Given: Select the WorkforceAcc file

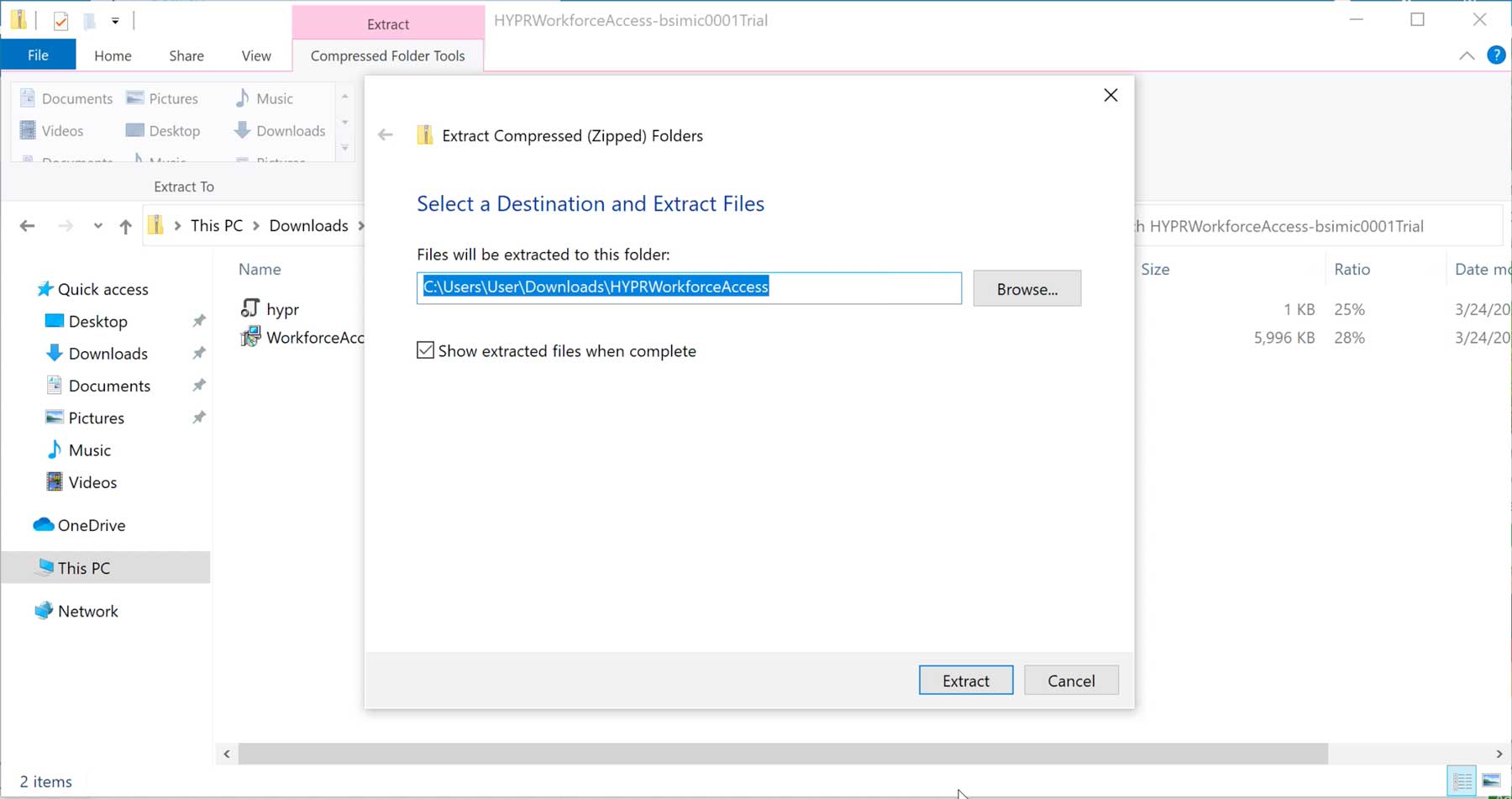Looking at the screenshot, I should click(303, 338).
